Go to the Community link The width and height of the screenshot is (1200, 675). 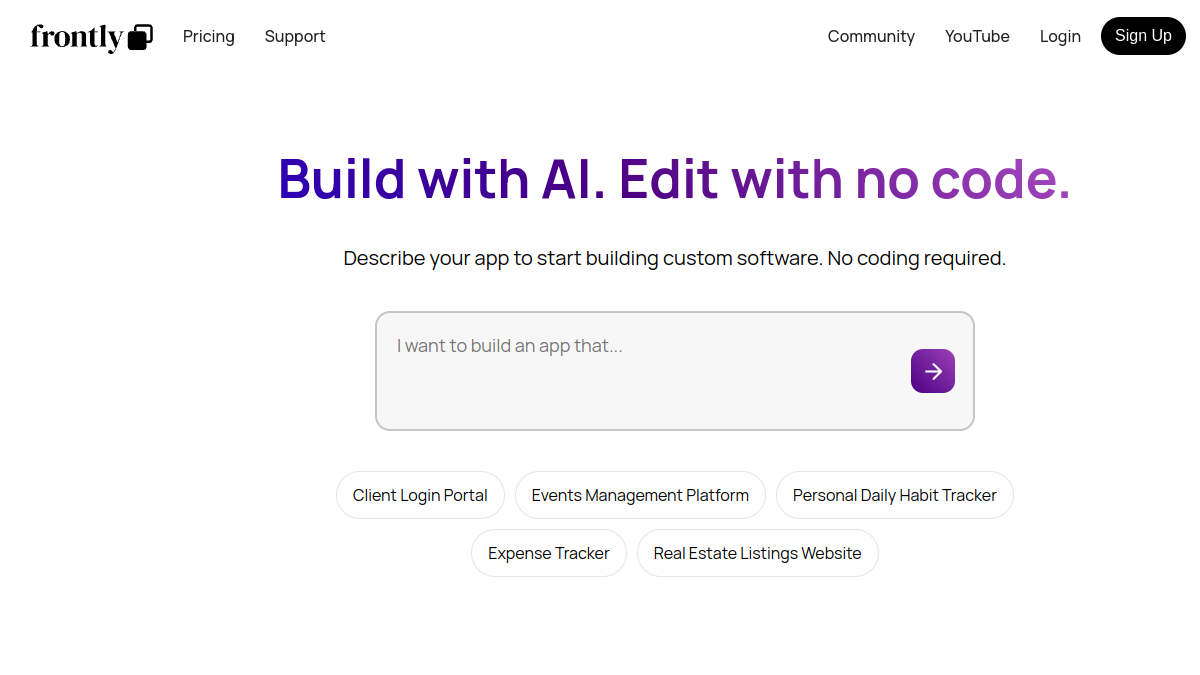pyautogui.click(x=871, y=36)
